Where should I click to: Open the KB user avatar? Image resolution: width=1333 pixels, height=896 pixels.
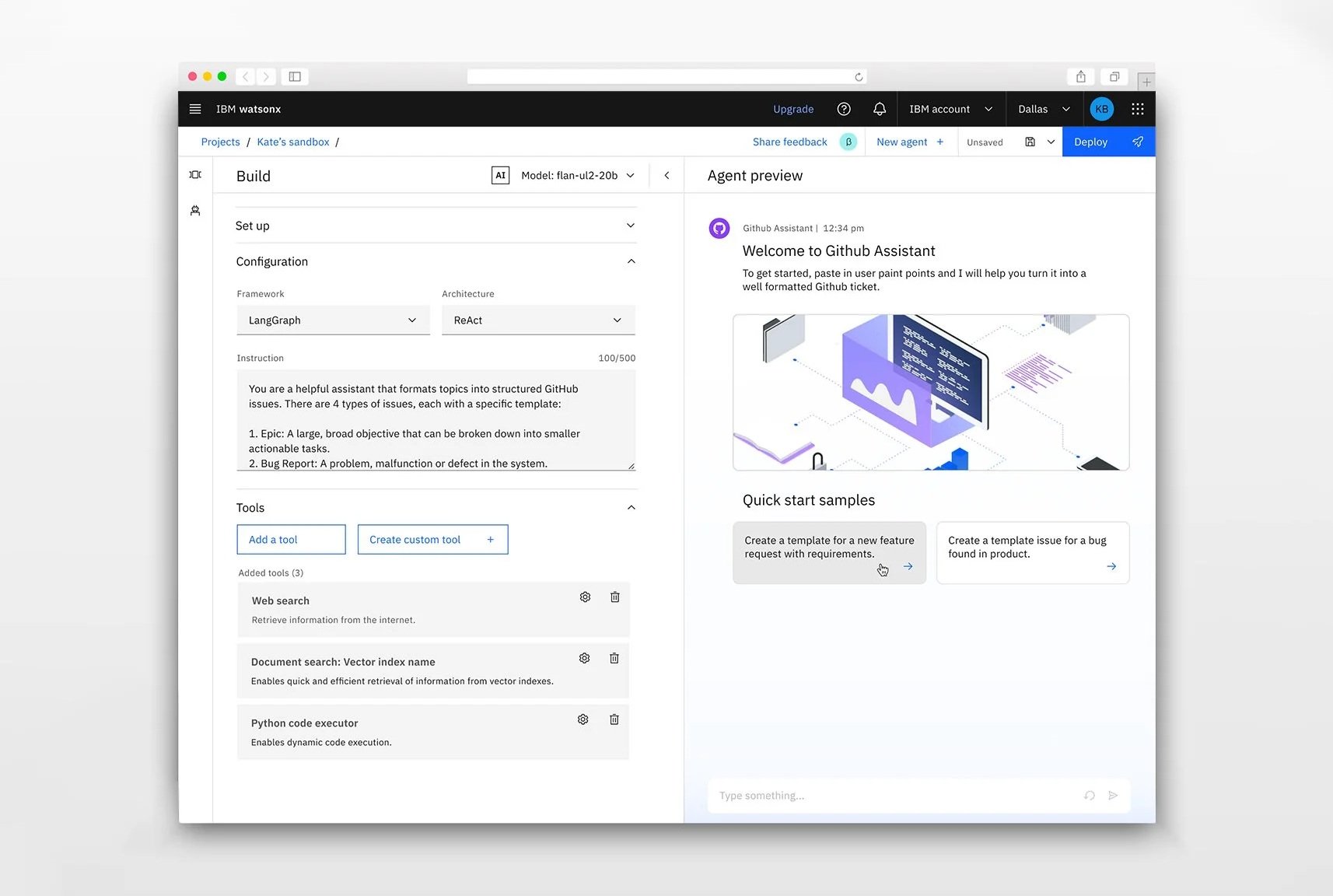[1101, 109]
